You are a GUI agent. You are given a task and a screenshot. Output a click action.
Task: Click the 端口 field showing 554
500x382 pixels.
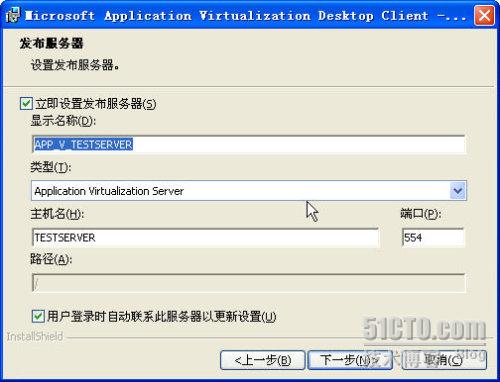tap(433, 238)
